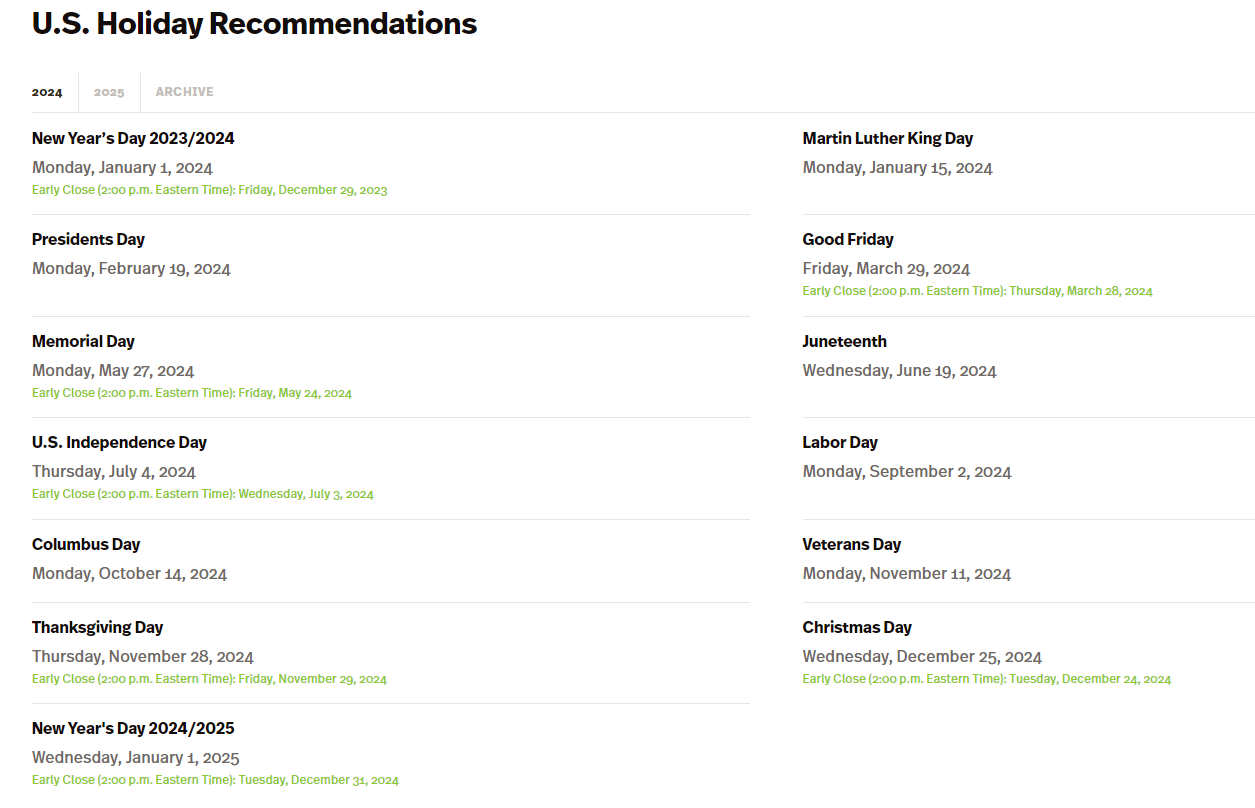This screenshot has width=1255, height=808.
Task: Click the U.S. Holiday Recommendations heading
Action: 254,23
